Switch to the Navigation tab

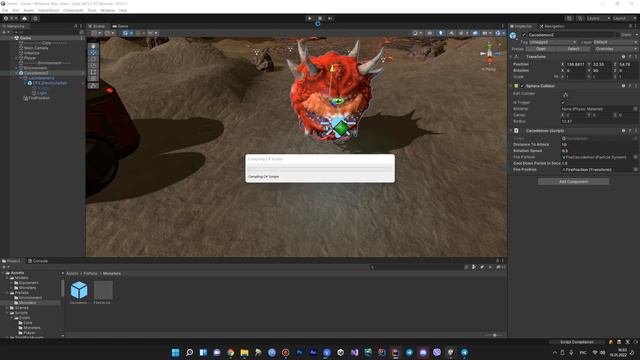tap(552, 26)
